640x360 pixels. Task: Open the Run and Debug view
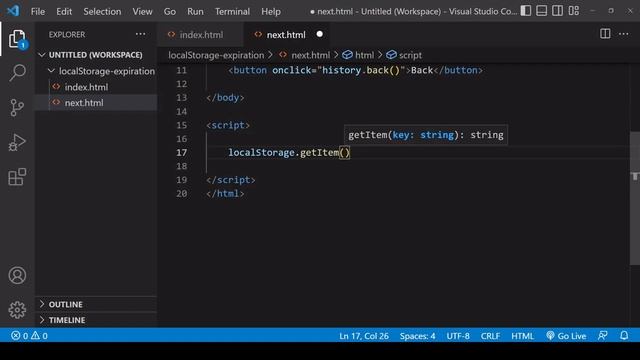coord(17,142)
